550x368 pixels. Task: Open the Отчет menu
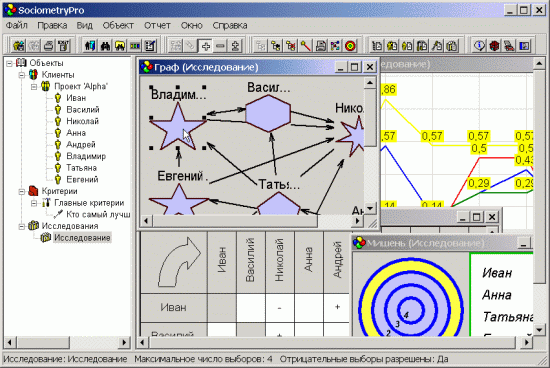(157, 26)
